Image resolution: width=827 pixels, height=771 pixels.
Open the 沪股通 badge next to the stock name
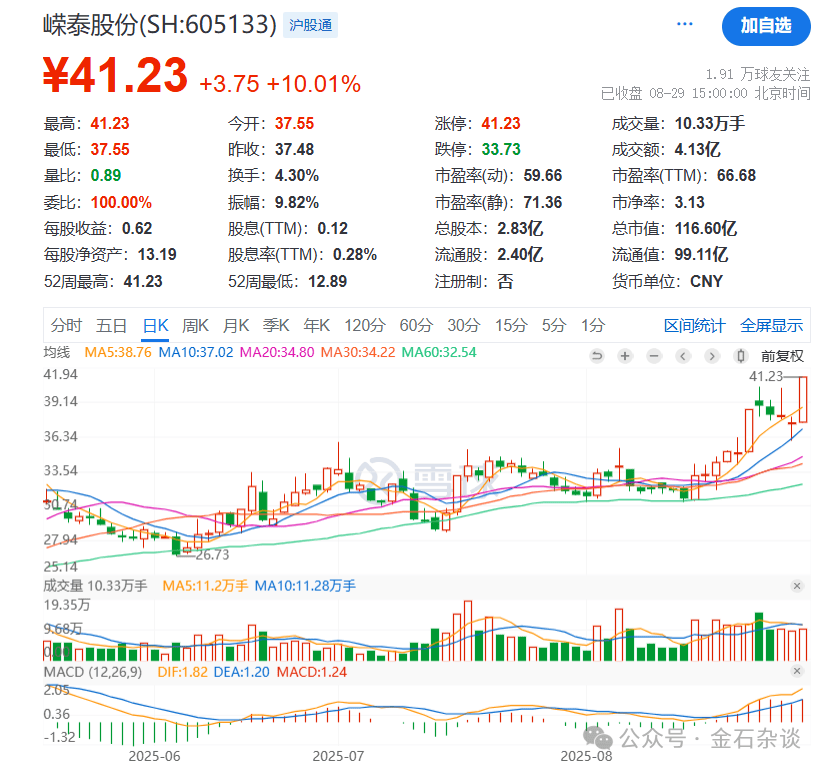[313, 25]
